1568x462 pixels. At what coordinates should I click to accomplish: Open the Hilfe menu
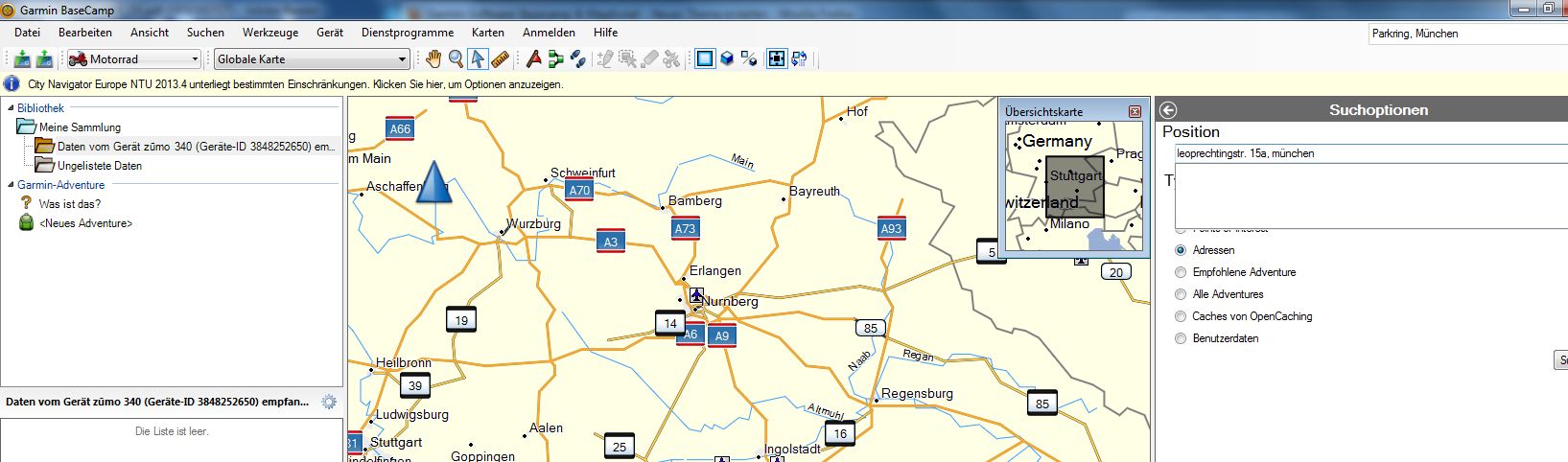click(605, 33)
